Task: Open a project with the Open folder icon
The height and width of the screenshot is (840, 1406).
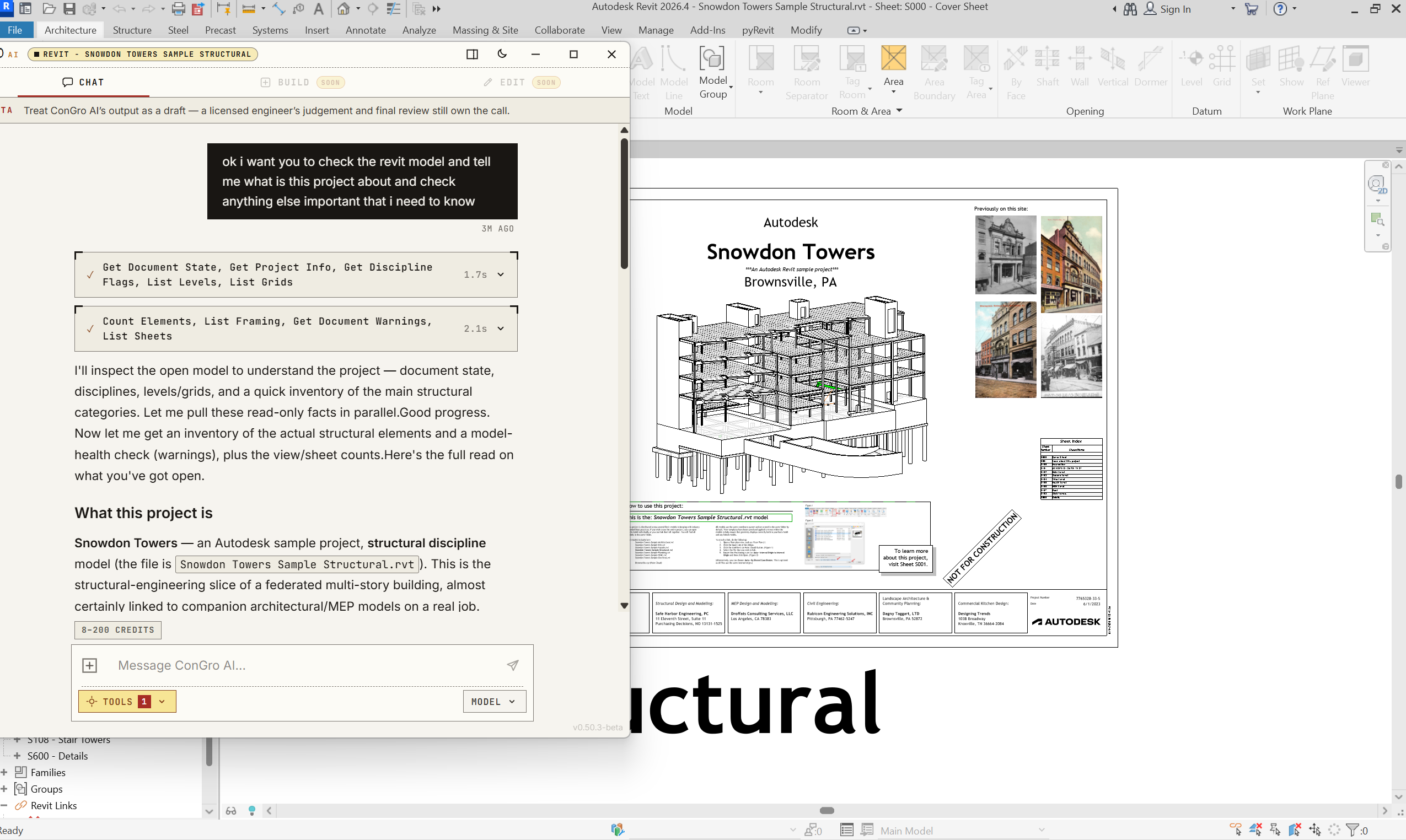Action: 49,8
